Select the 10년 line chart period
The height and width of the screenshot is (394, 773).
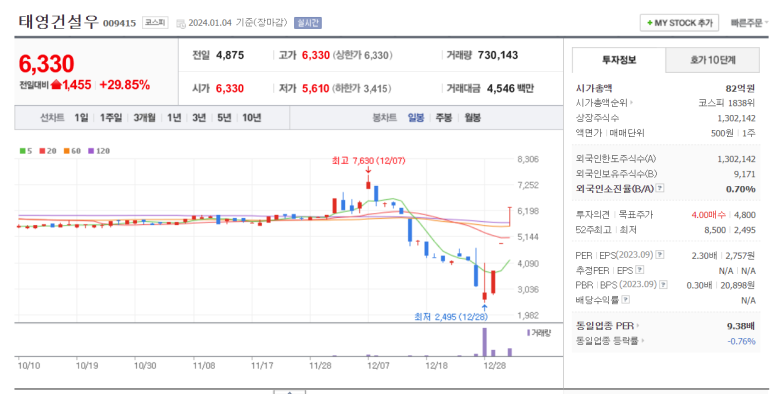coord(251,118)
